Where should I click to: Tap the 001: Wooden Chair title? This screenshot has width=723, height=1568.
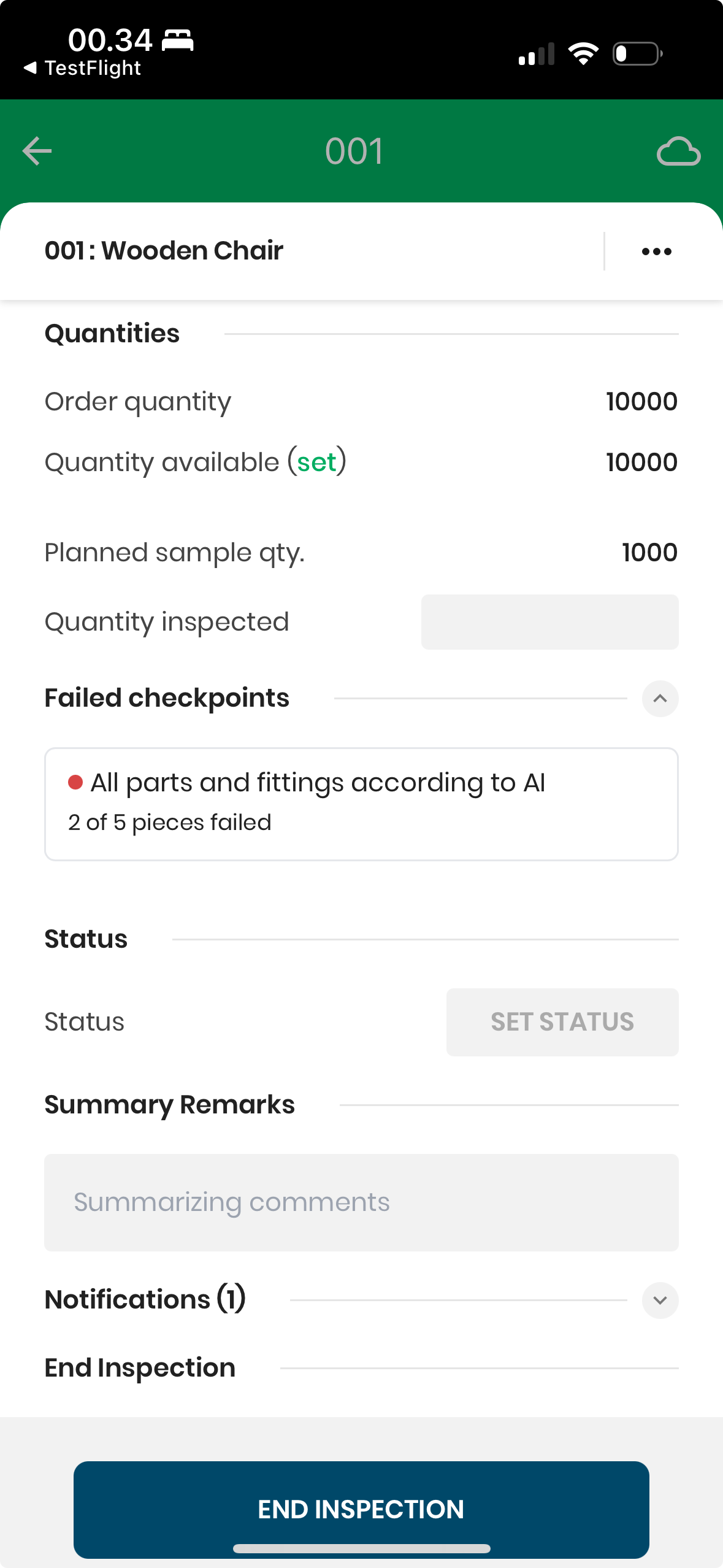pos(164,250)
